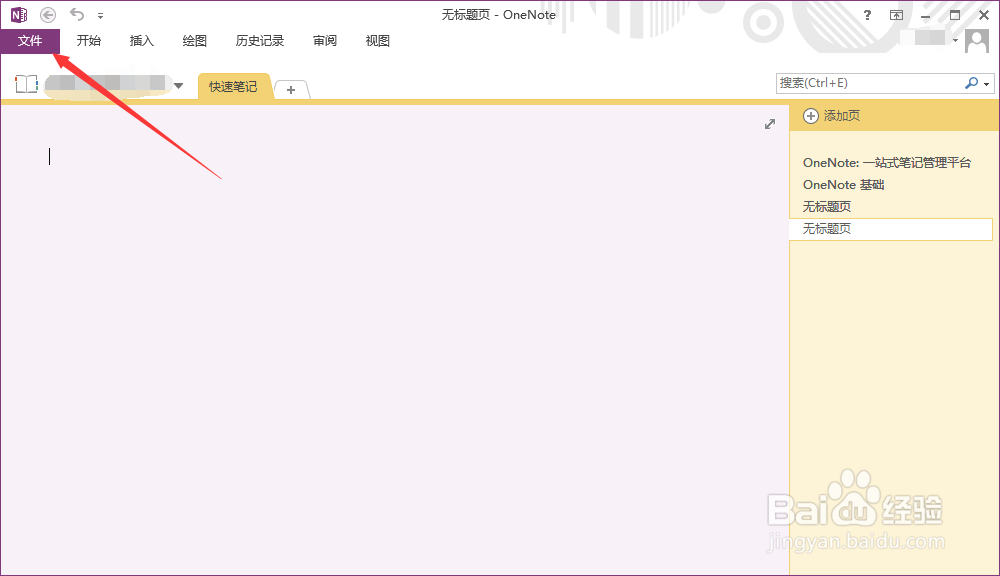Toggle ribbon display options icon
This screenshot has width=1000, height=576.
pos(897,15)
